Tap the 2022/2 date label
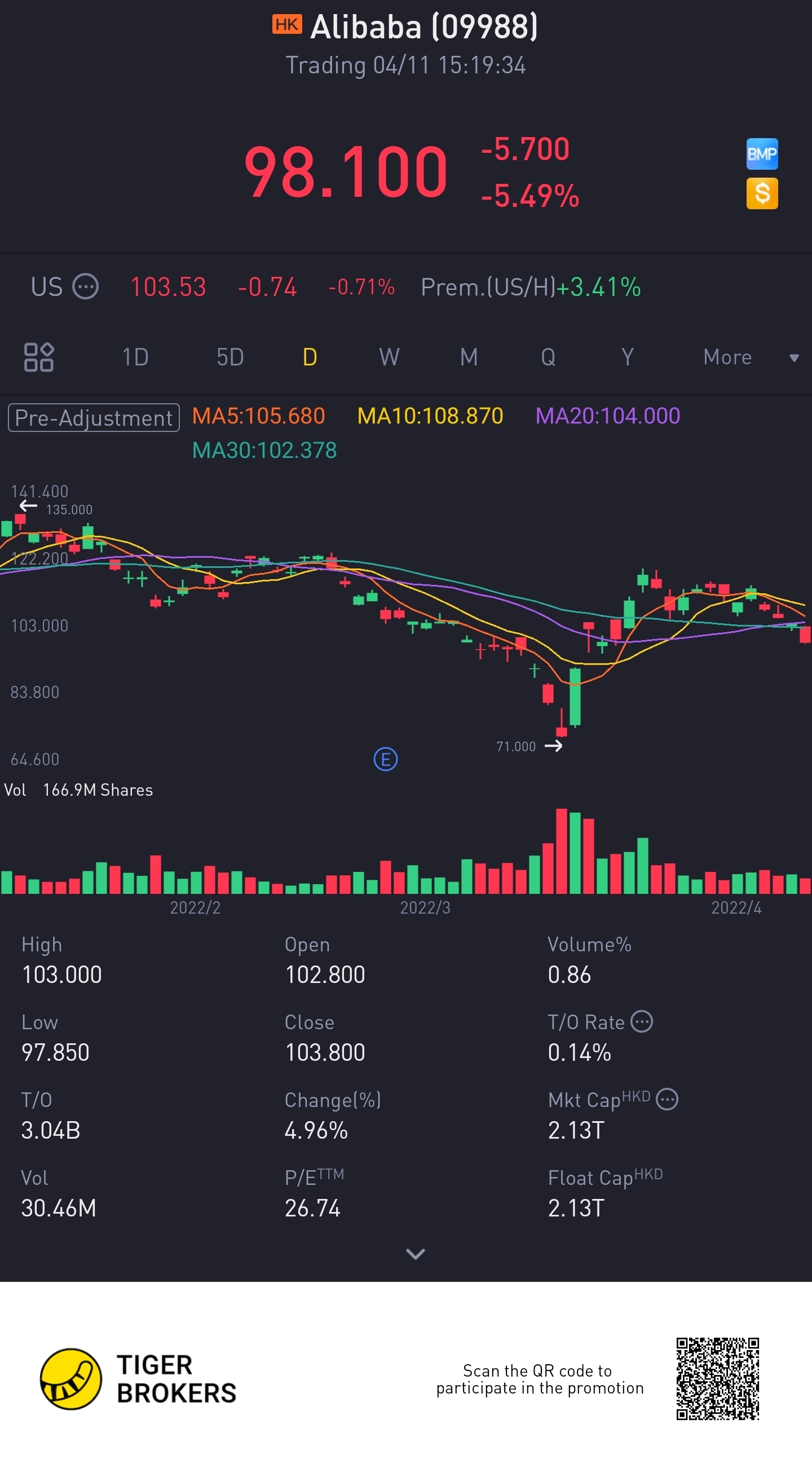The width and height of the screenshot is (812, 1477). (195, 907)
